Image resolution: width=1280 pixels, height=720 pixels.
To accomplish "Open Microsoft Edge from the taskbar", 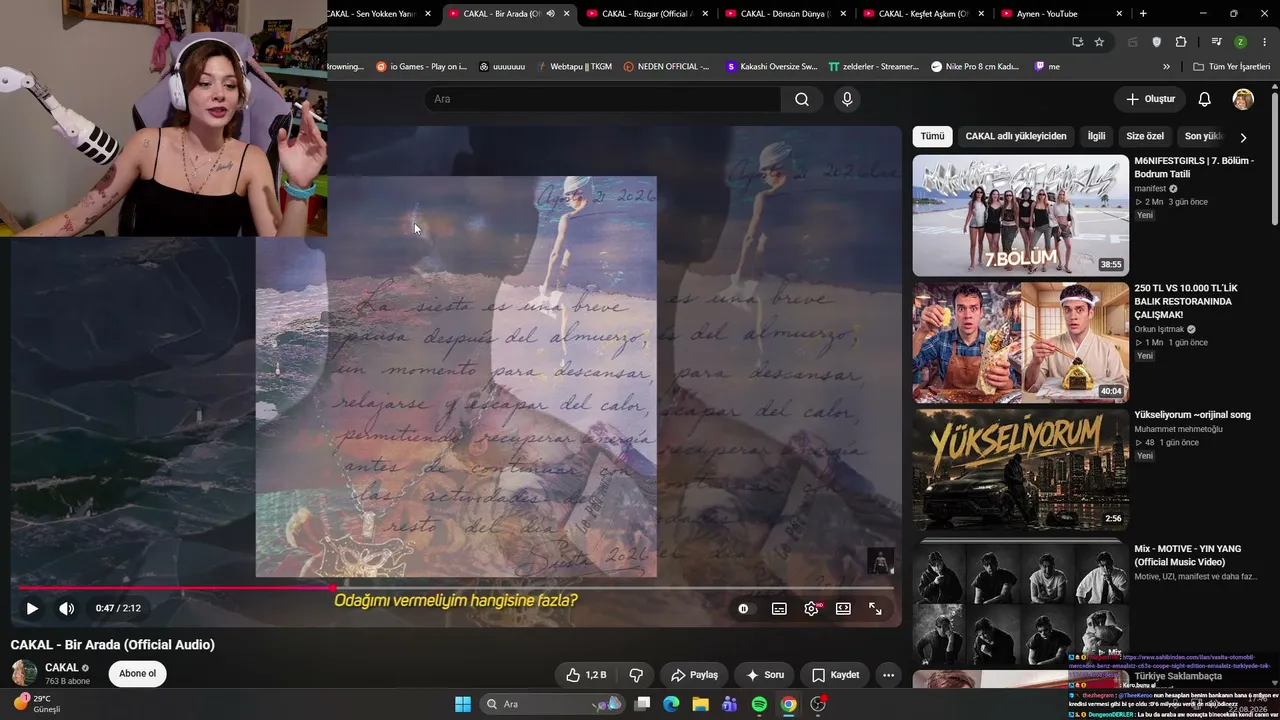I will click(671, 704).
